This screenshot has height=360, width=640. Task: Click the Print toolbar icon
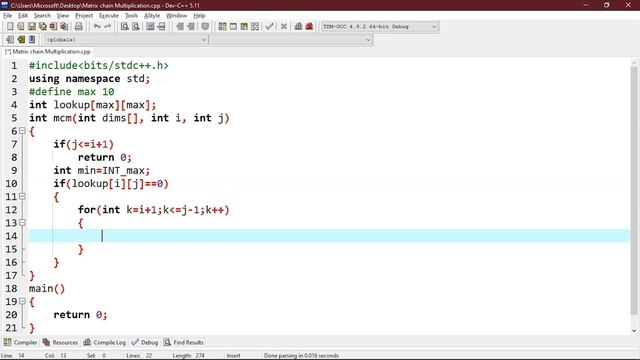(x=78, y=27)
